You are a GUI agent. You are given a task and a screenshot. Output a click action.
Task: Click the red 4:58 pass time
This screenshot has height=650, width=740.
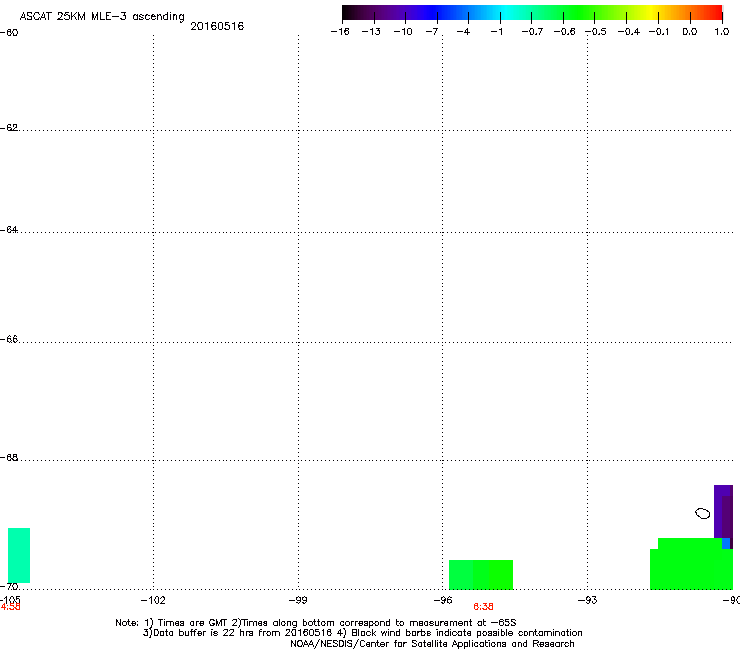10,607
